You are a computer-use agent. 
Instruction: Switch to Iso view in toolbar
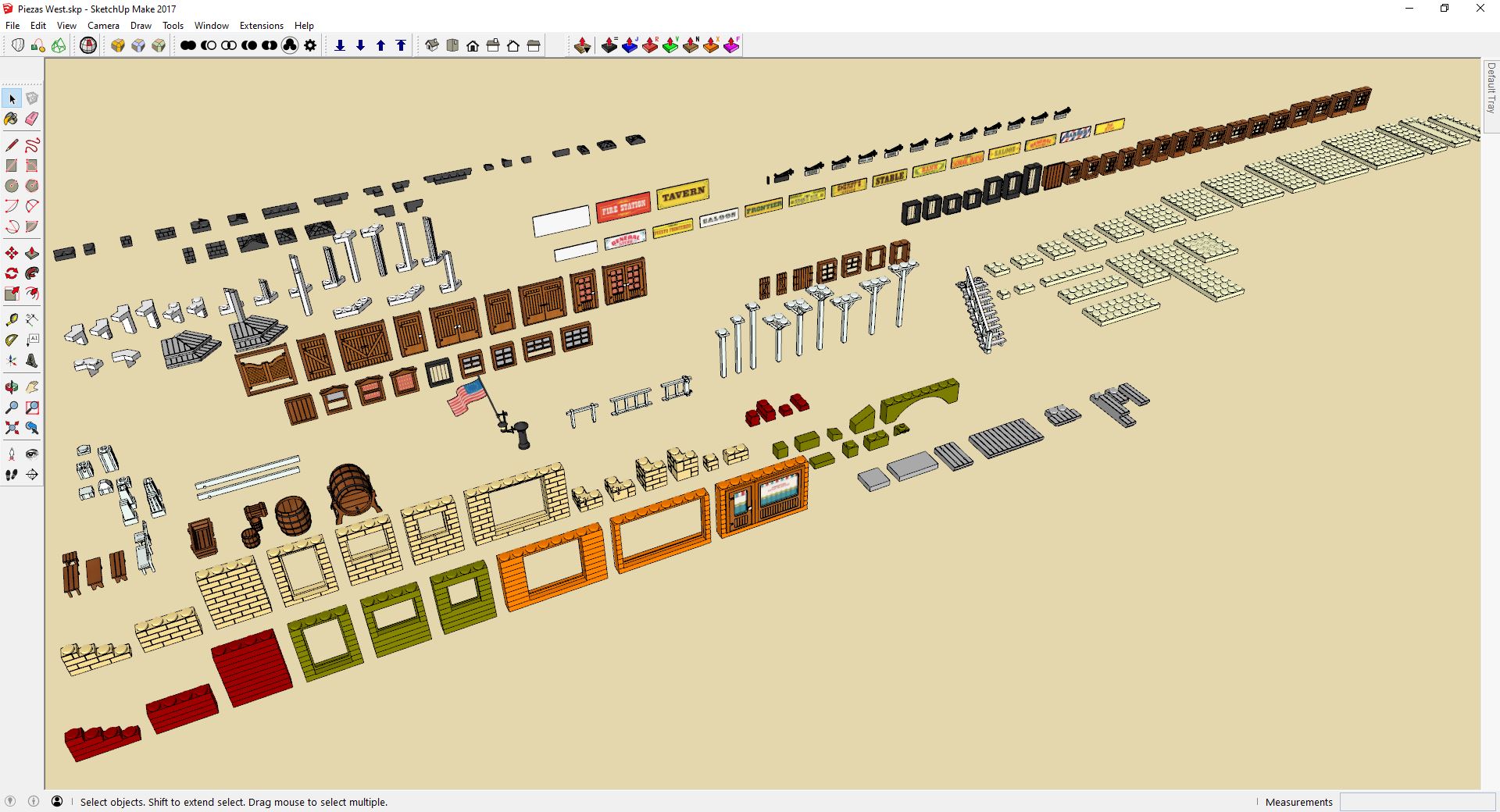click(x=432, y=45)
